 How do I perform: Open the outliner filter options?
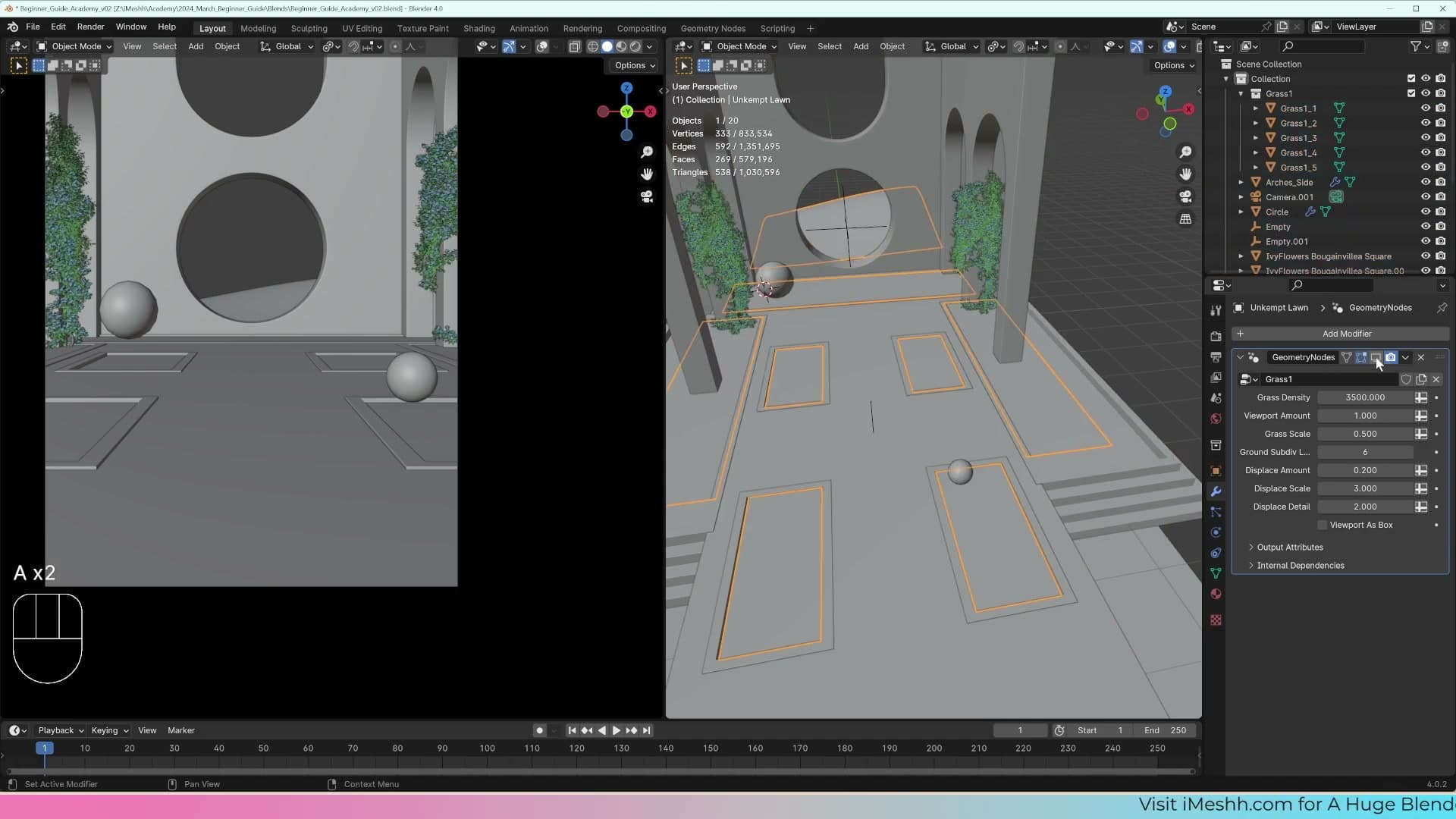click(x=1420, y=46)
